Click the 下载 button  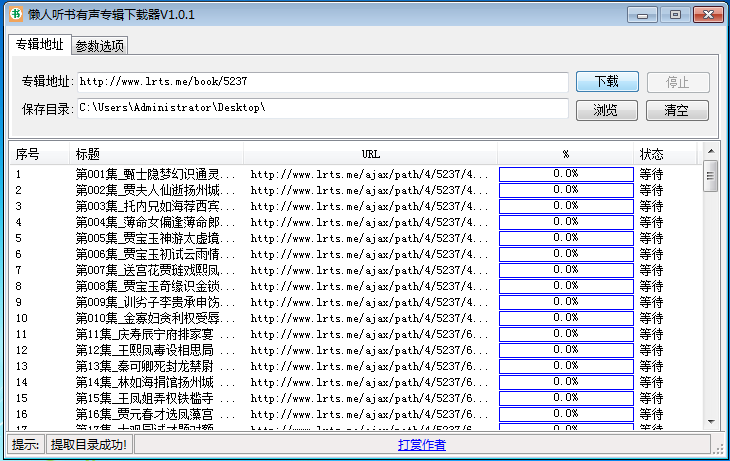606,82
